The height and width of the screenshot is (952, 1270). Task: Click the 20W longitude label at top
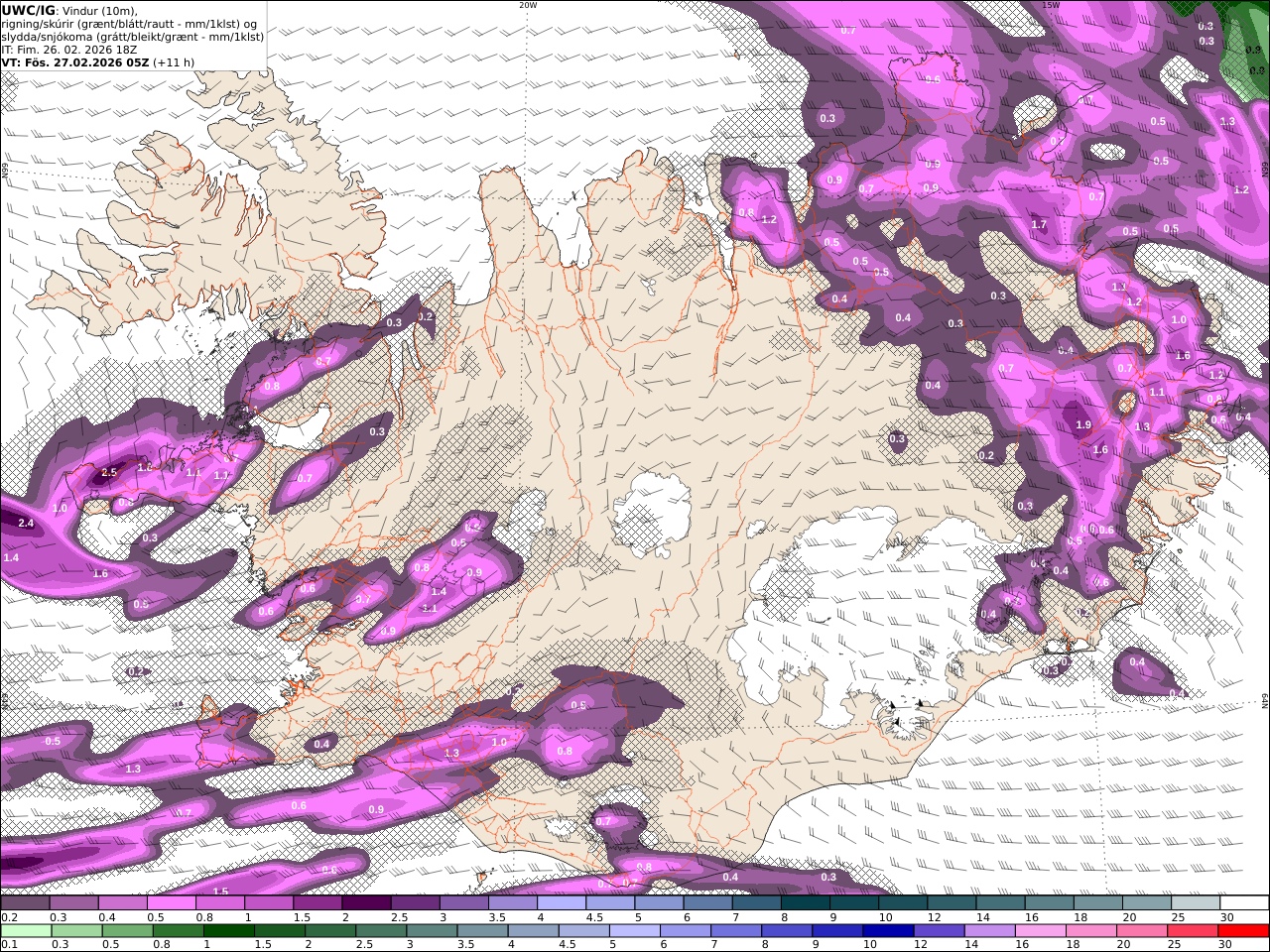528,5
